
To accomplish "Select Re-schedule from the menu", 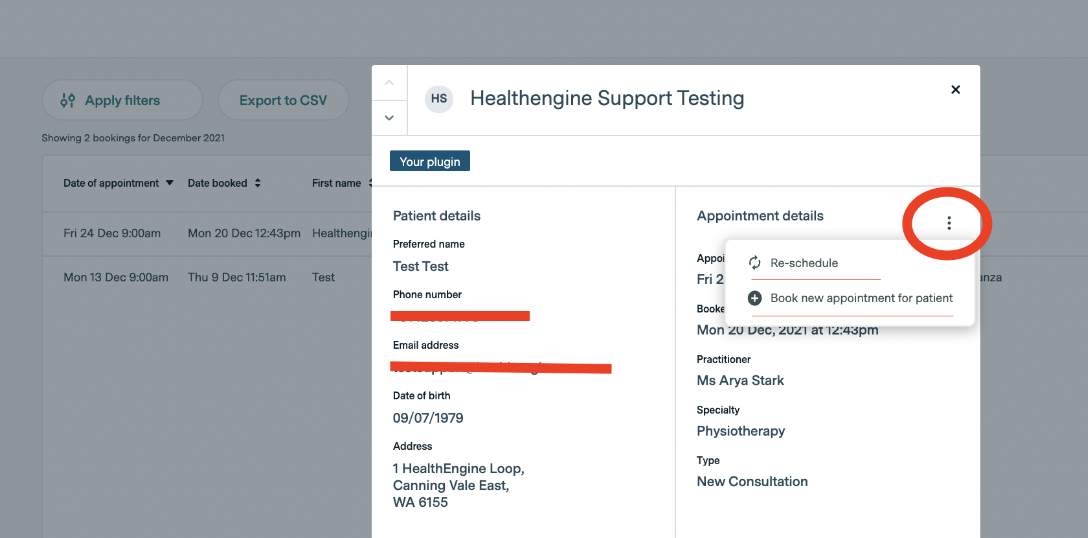I will [803, 263].
